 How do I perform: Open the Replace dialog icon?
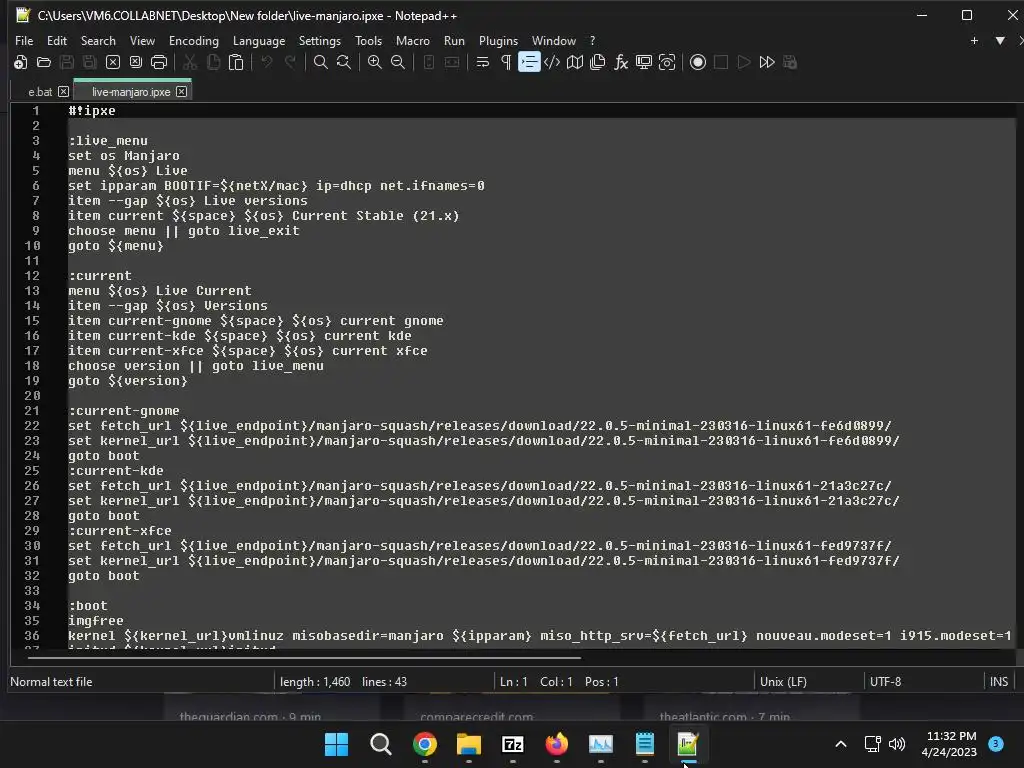(x=344, y=62)
